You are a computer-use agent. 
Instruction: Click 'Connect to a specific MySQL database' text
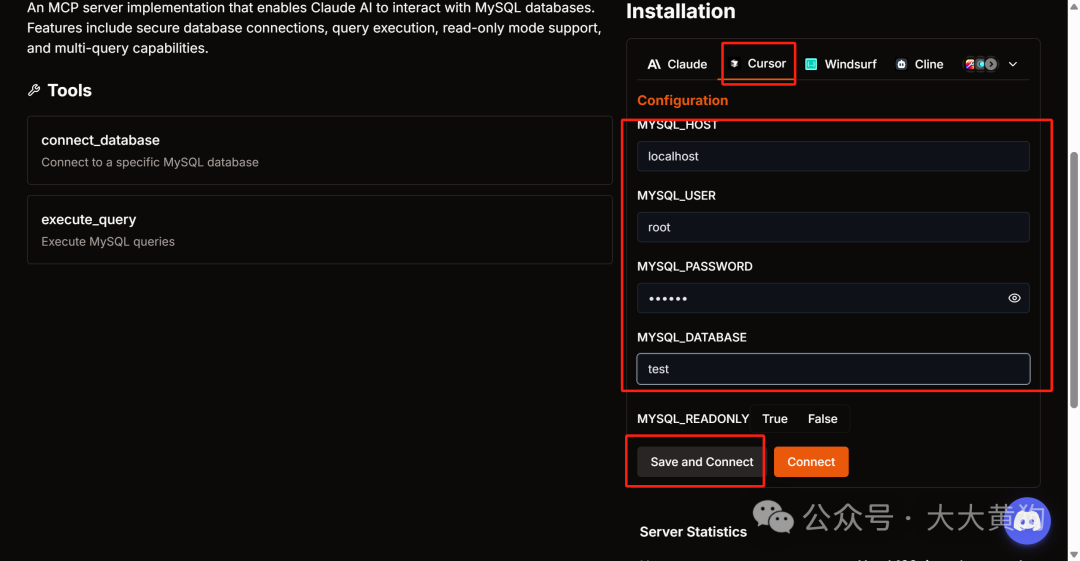click(x=150, y=163)
